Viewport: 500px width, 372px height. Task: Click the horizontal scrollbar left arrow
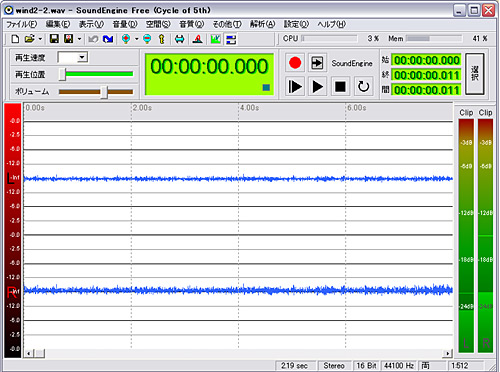coord(29,353)
